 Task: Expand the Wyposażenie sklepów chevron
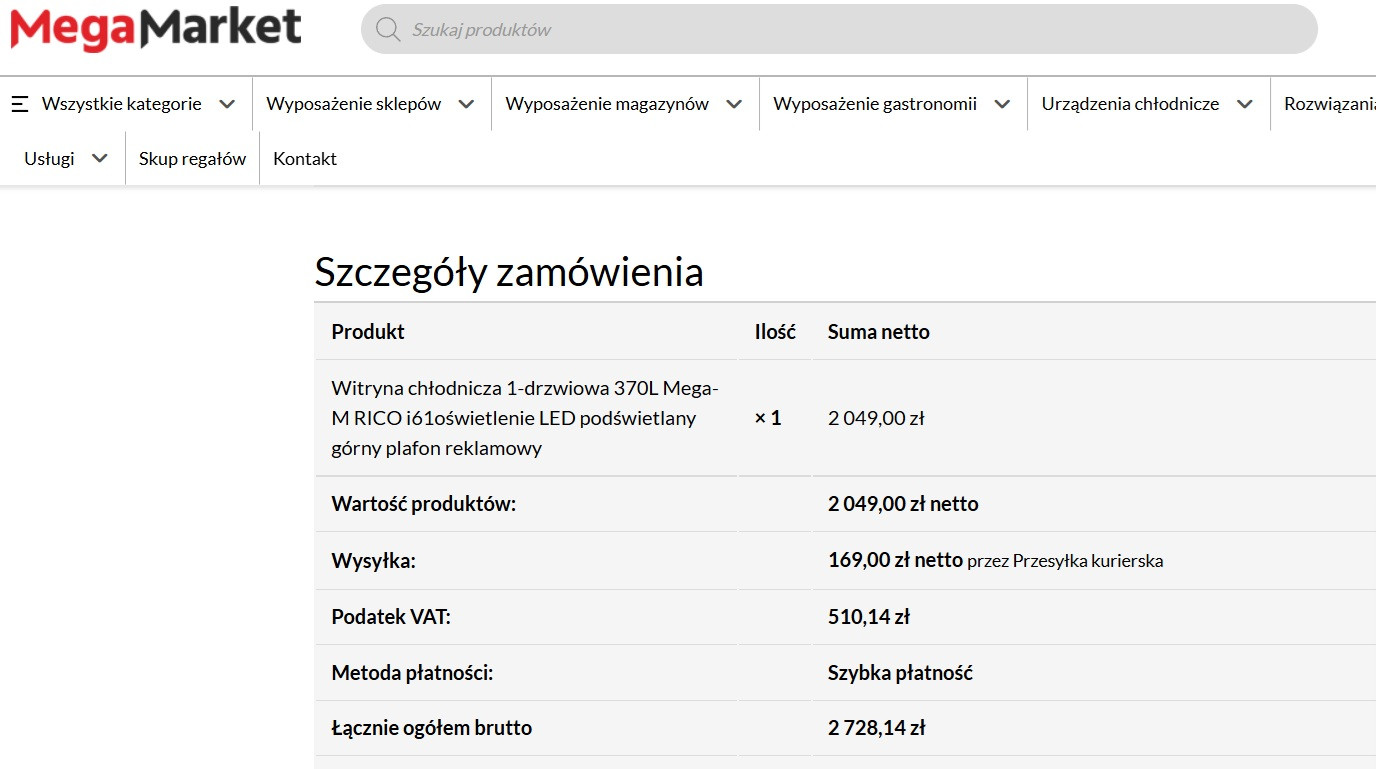(466, 104)
